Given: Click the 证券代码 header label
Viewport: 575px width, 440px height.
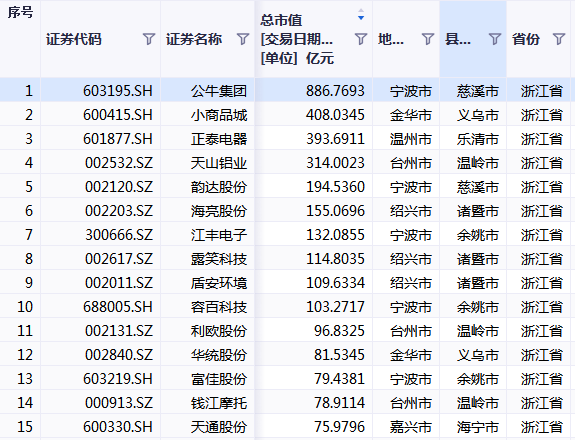Looking at the screenshot, I should point(73,39).
